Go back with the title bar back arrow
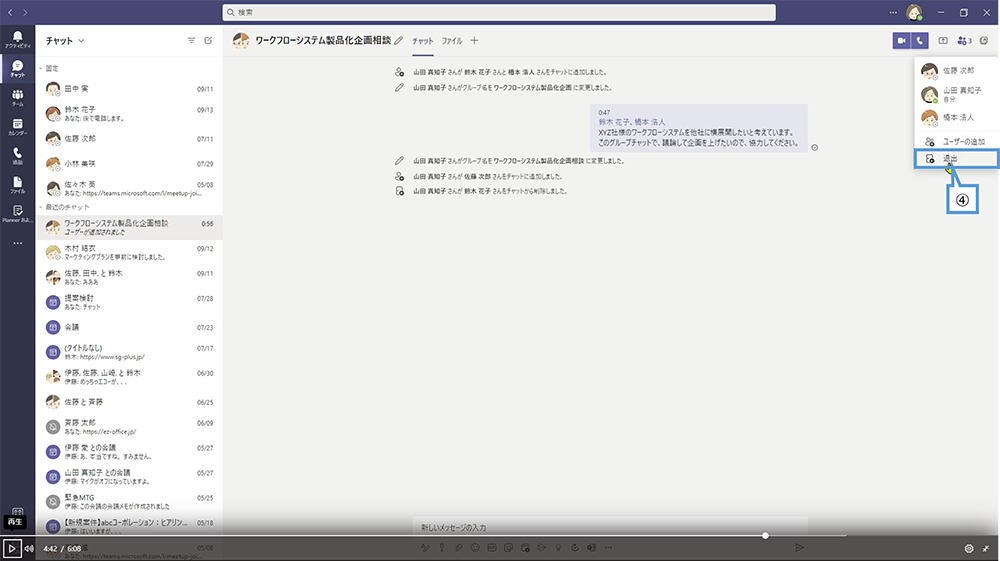 click(10, 12)
